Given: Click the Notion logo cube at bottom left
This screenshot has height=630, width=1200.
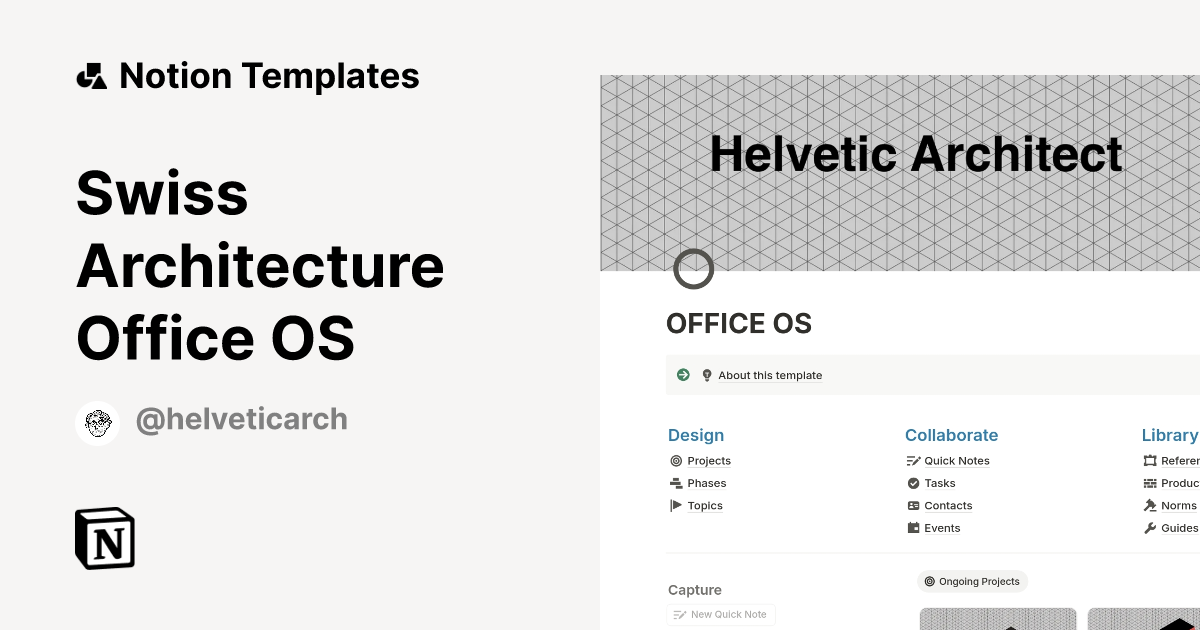Looking at the screenshot, I should pyautogui.click(x=104, y=539).
